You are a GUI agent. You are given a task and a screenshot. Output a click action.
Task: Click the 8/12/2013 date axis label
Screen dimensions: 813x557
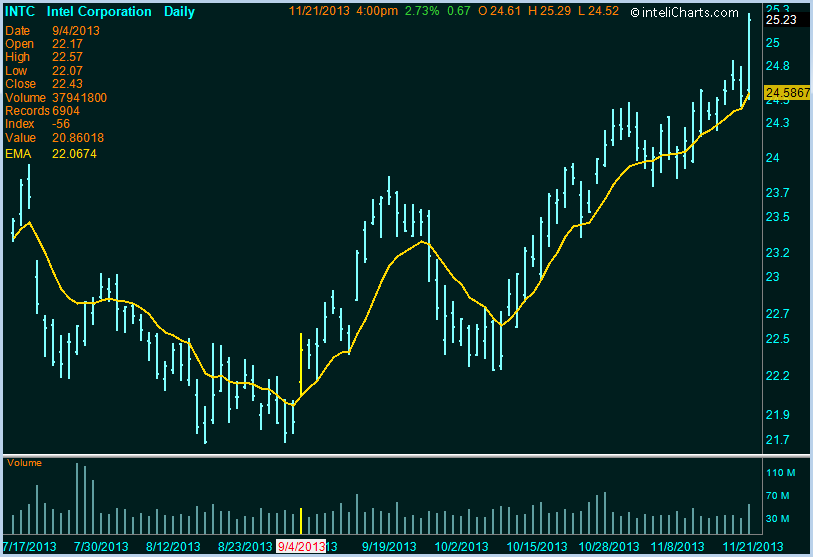click(173, 547)
